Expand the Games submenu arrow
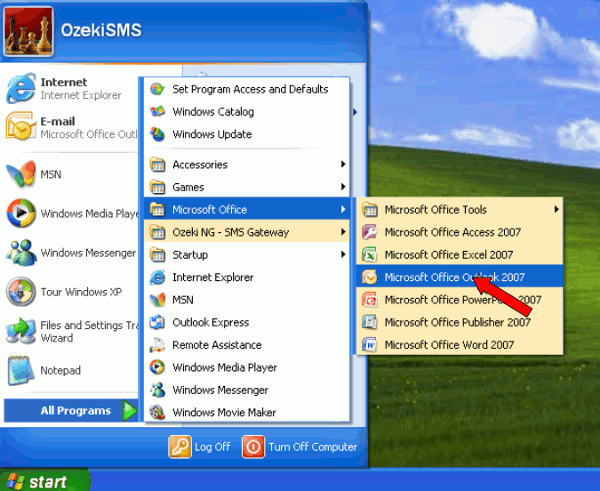This screenshot has height=491, width=600. (x=343, y=187)
